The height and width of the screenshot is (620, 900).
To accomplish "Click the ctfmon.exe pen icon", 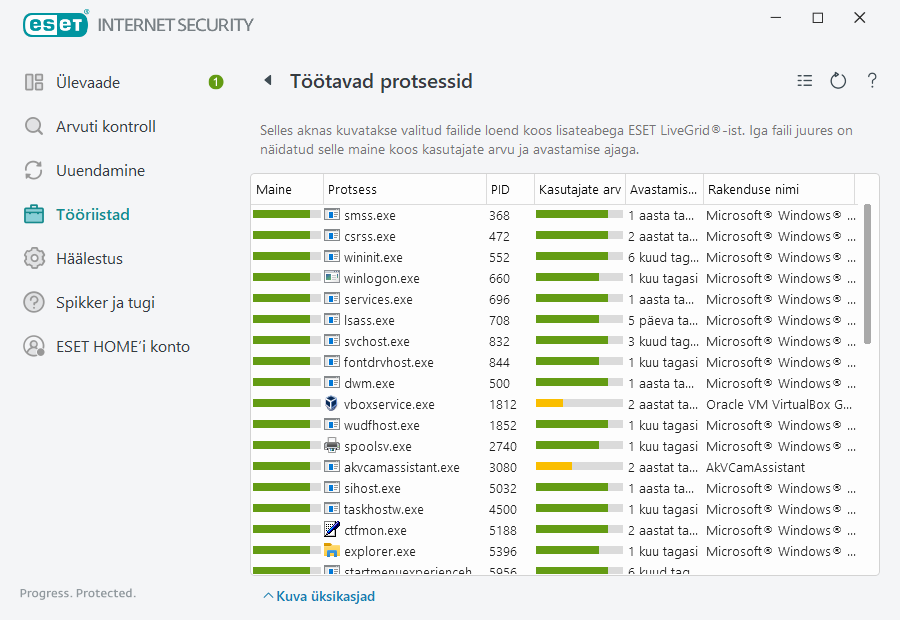I will (x=332, y=530).
